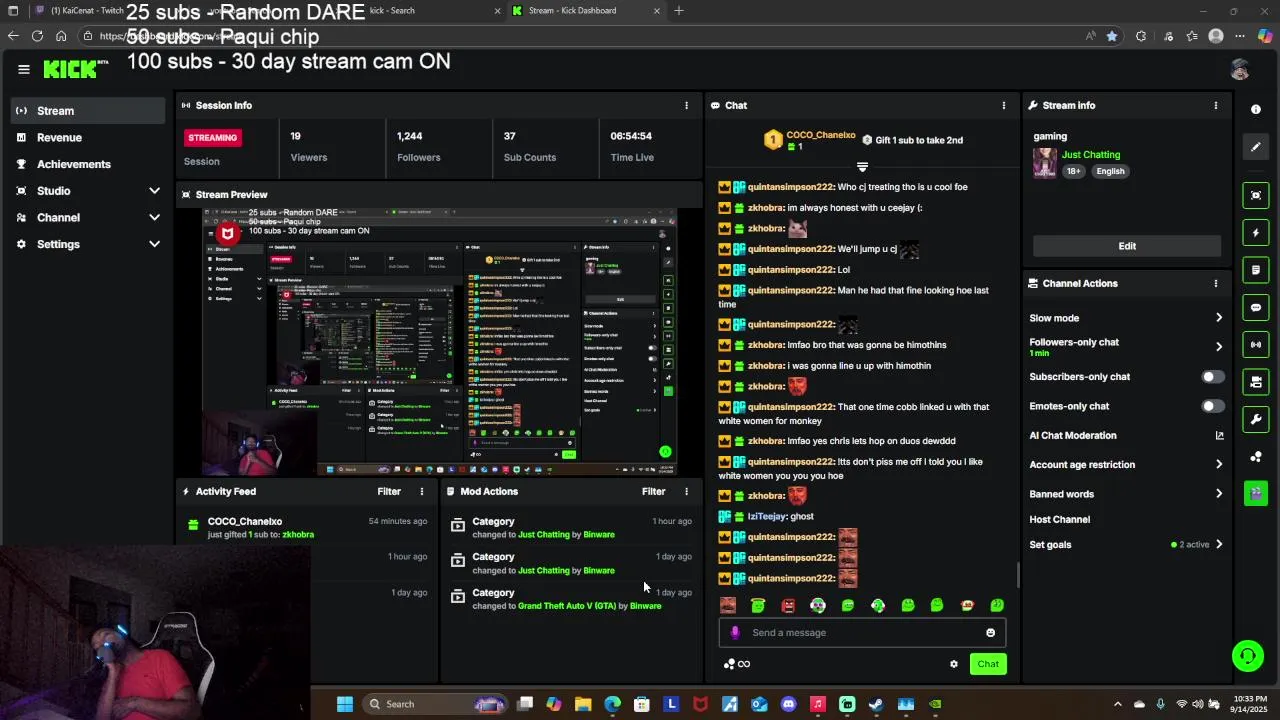This screenshot has width=1280, height=720.
Task: Open Followers-only chat options arrow
Action: pos(1219,347)
